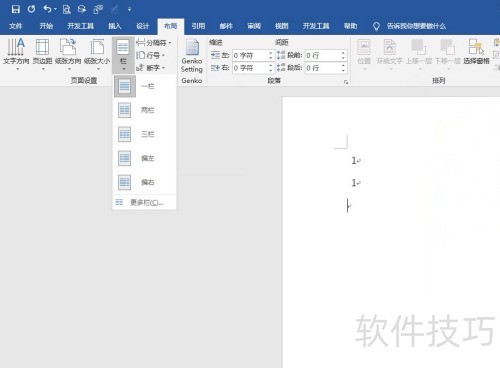The height and width of the screenshot is (368, 500).
Task: Increase the left indent with spinner arrow
Action: pos(271,53)
